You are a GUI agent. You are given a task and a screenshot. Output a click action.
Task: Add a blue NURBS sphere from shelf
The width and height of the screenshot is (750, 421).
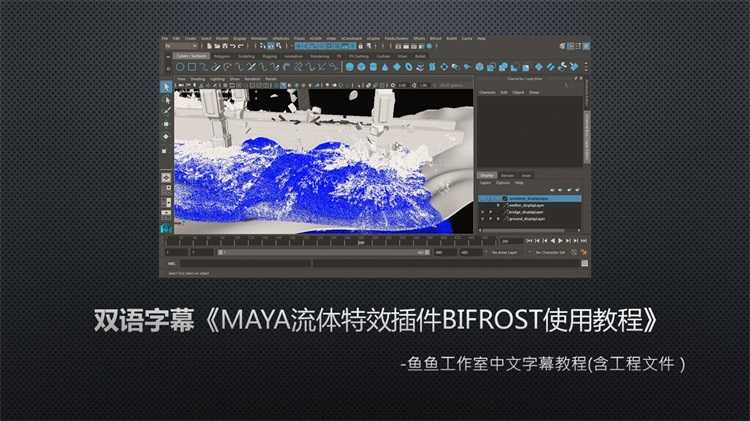[x=350, y=67]
